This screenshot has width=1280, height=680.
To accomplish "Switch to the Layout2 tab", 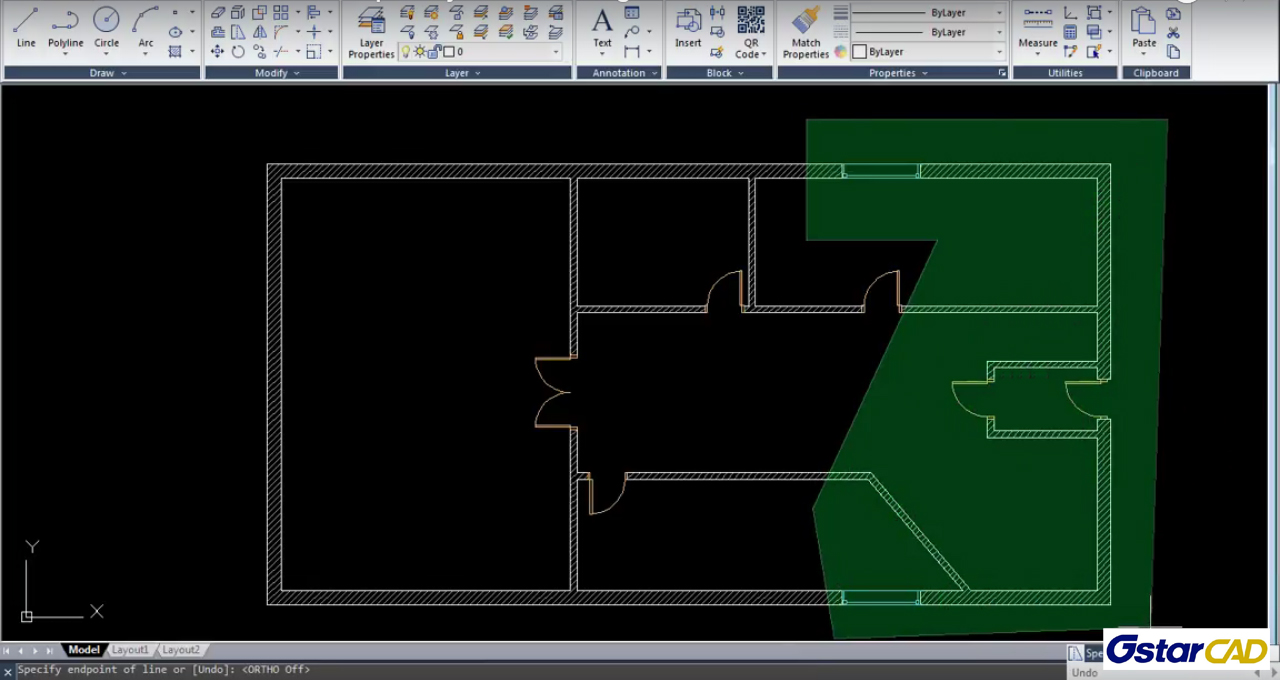I will (181, 650).
